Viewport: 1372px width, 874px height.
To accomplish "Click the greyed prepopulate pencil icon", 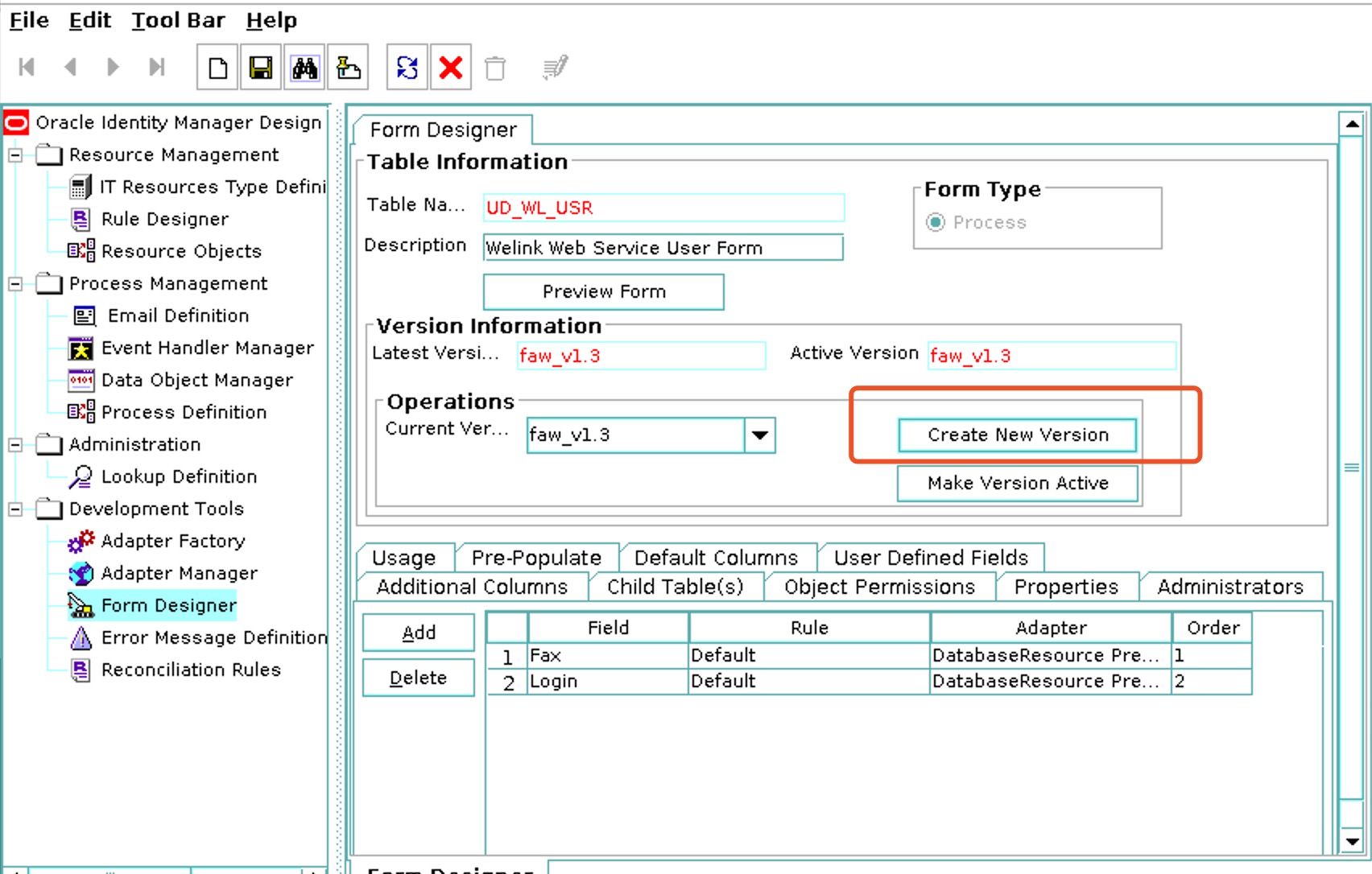I will point(556,68).
